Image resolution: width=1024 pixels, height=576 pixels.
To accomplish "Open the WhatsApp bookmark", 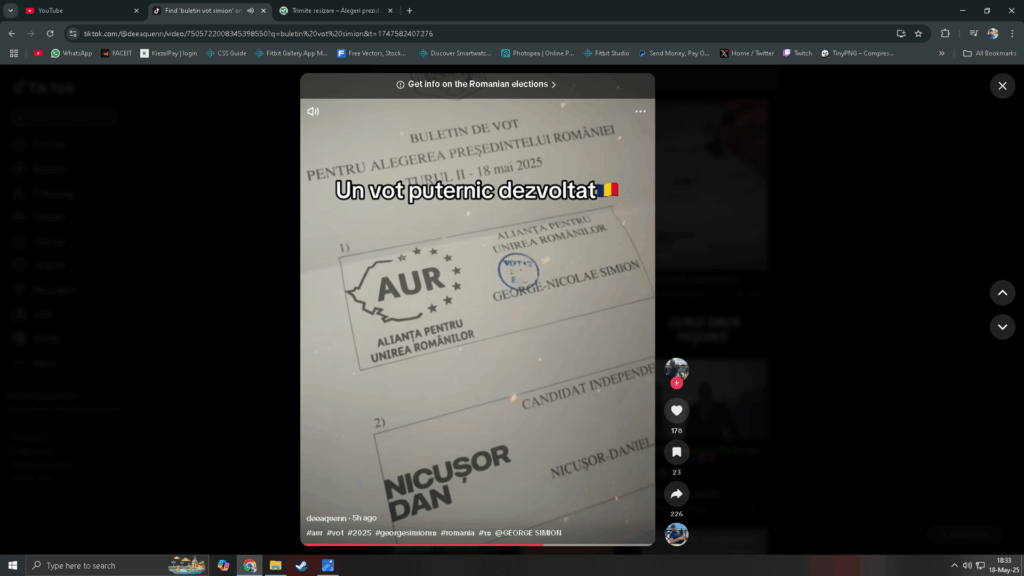I will (x=71, y=54).
